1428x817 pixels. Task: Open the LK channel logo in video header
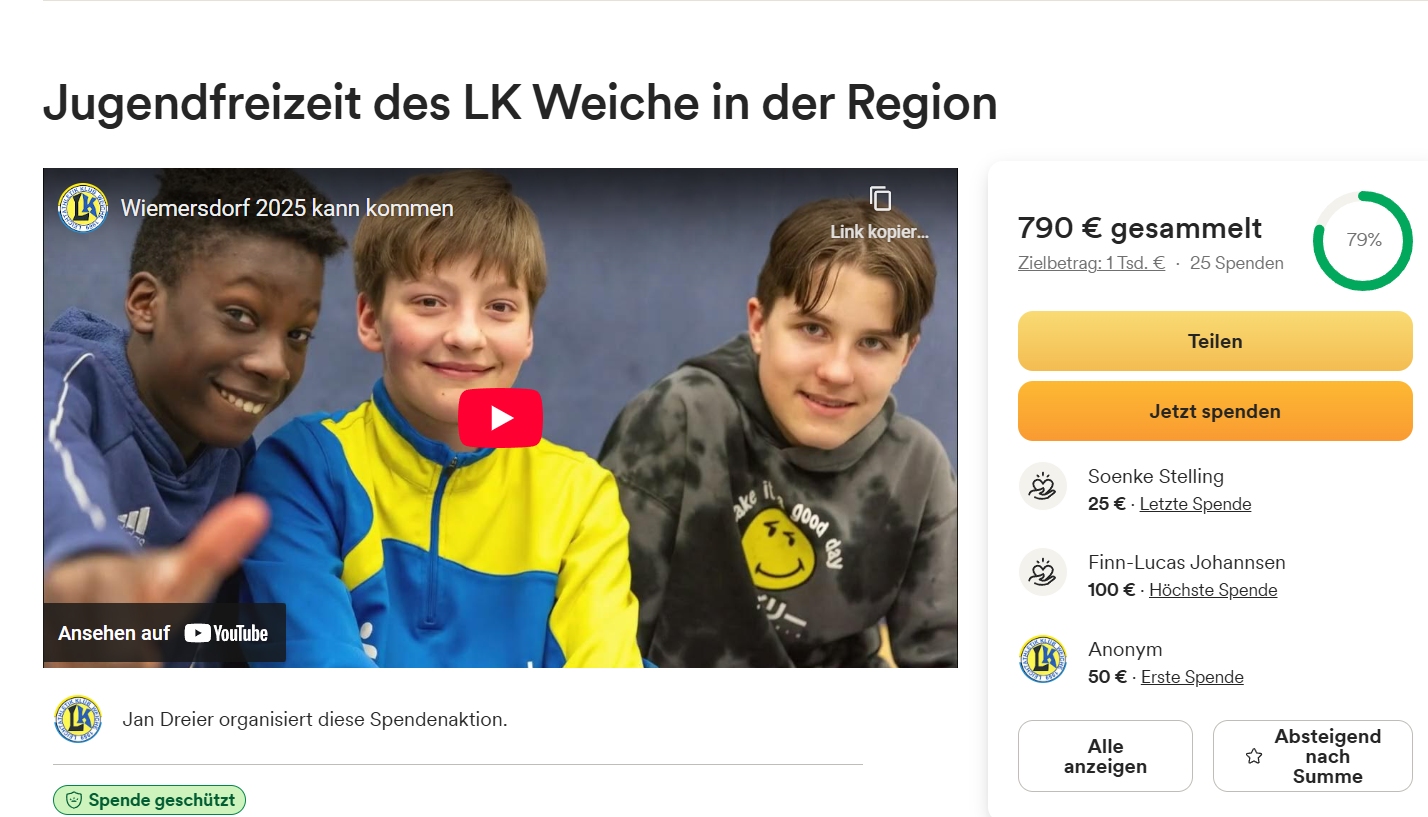[83, 208]
